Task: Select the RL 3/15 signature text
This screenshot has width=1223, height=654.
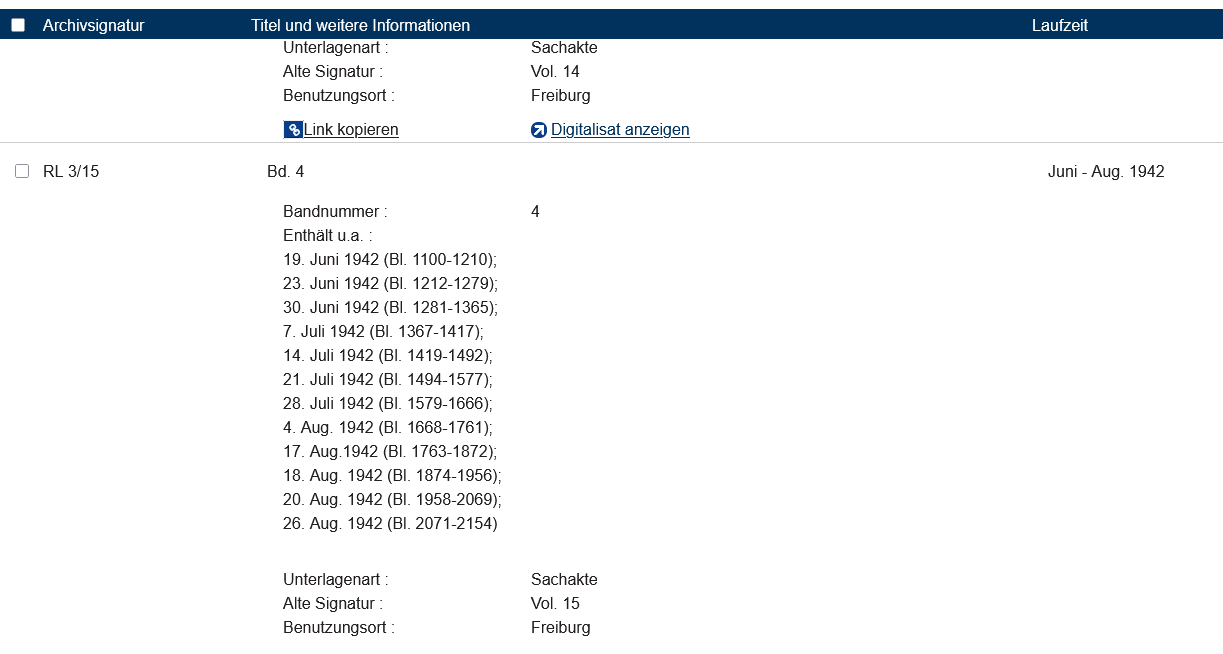Action: [x=71, y=172]
